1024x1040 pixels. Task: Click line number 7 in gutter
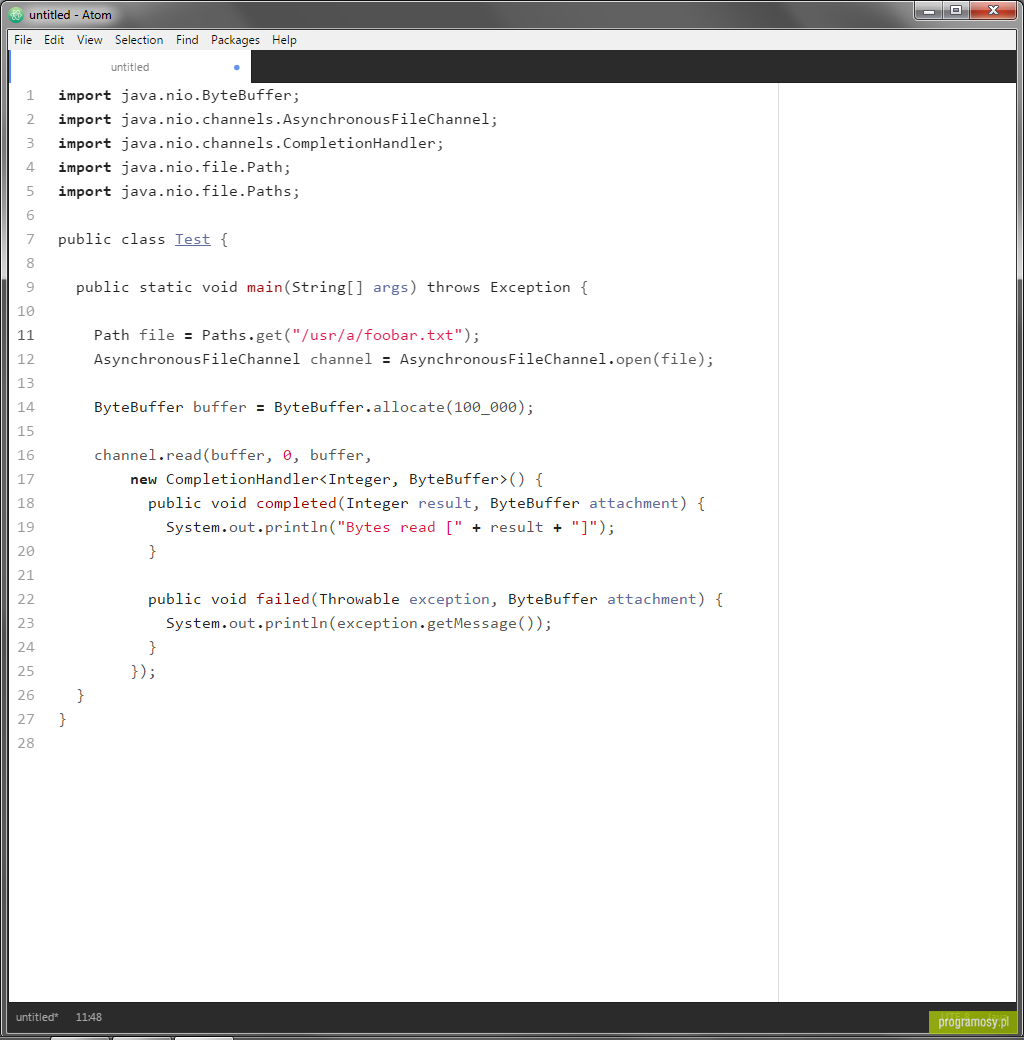[30, 239]
